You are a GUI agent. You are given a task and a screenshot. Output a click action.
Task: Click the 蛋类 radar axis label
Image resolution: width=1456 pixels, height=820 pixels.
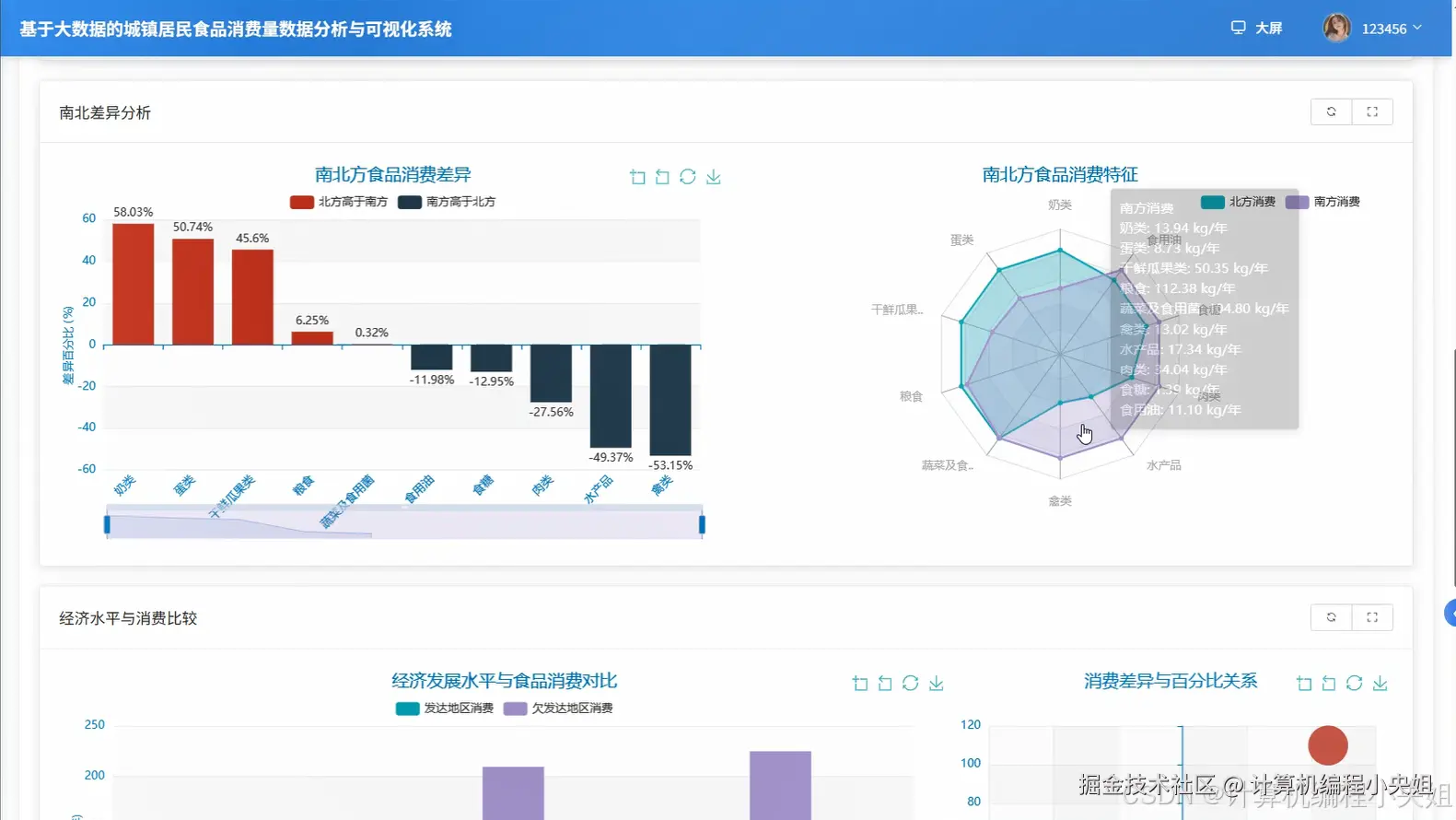point(961,240)
